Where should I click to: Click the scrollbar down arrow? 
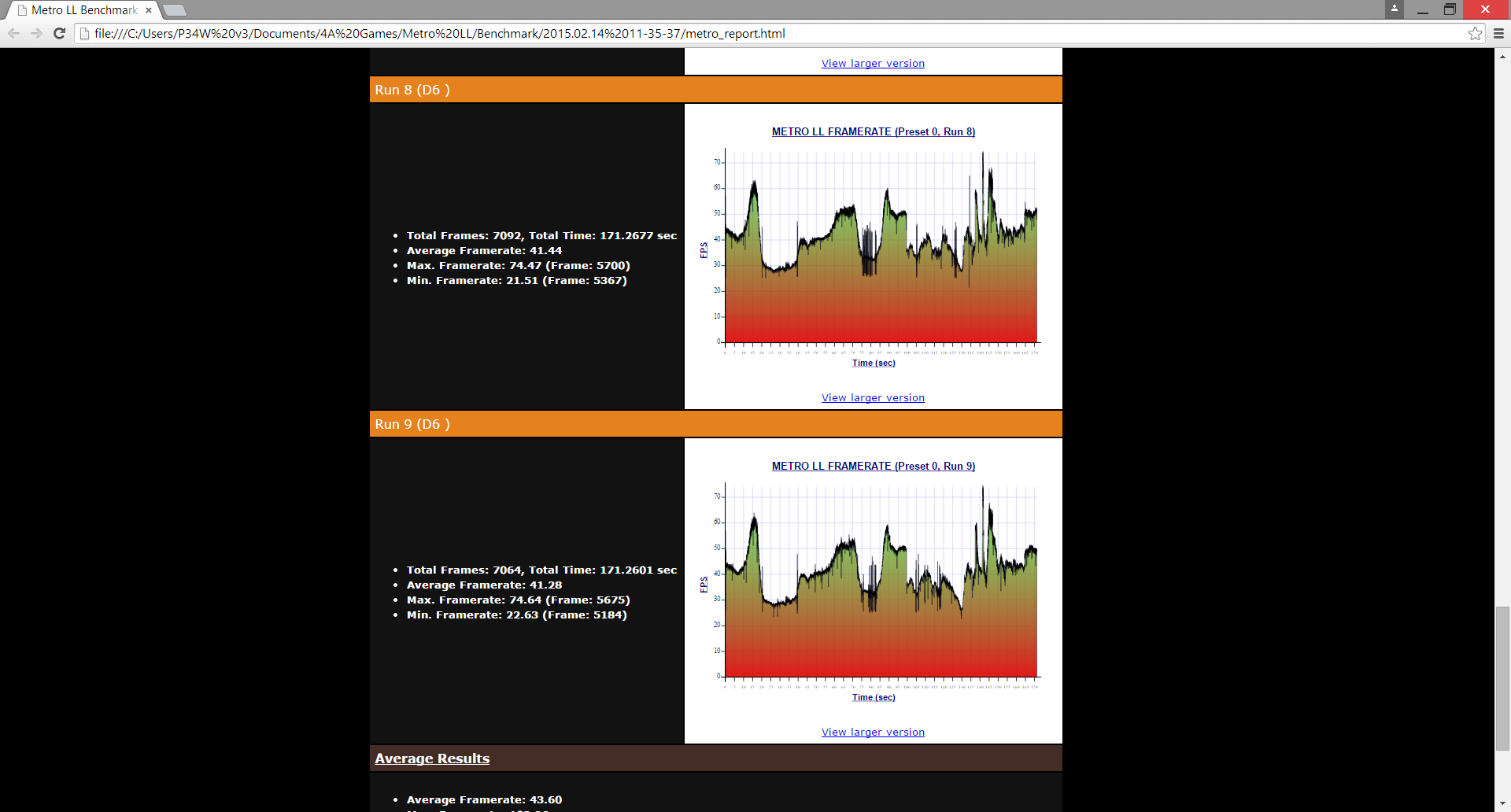coord(1502,805)
